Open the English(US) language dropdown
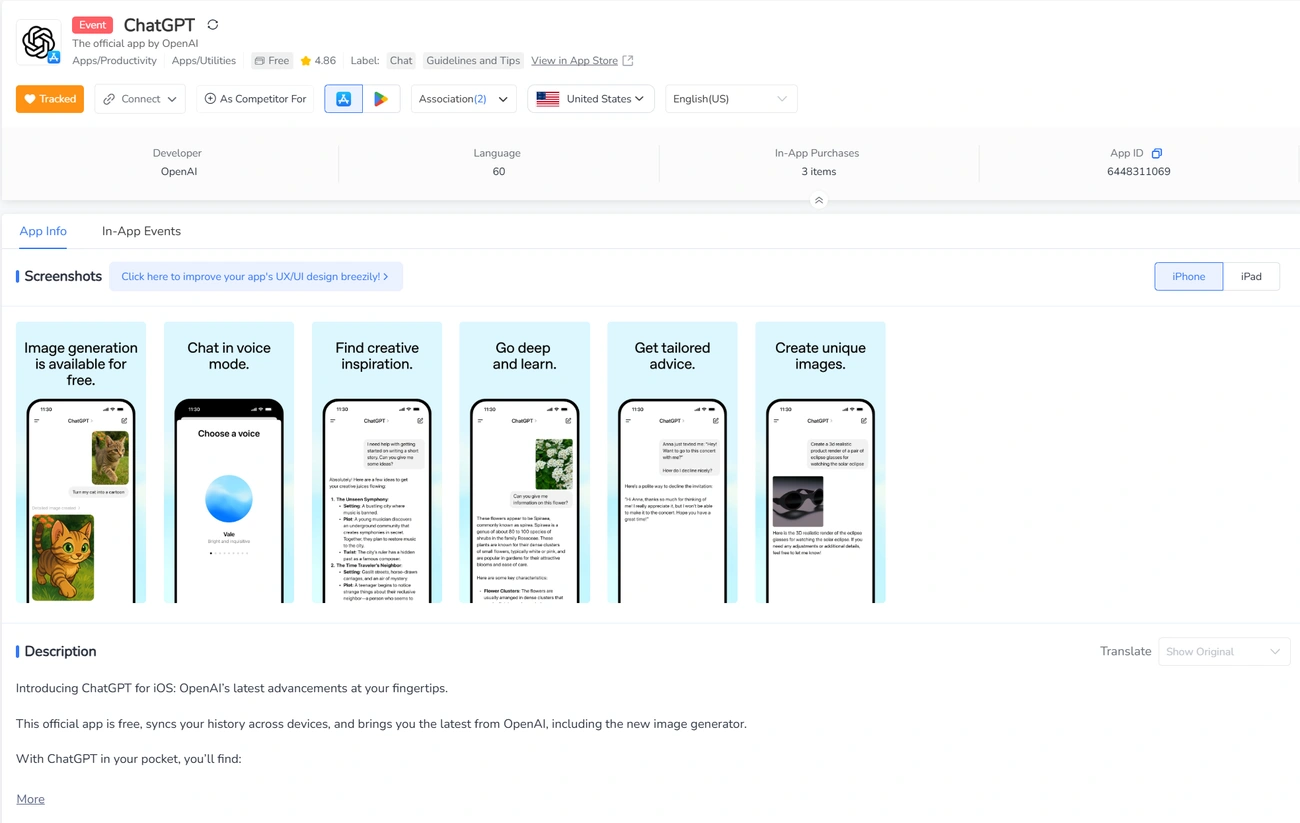This screenshot has height=823, width=1300. tap(730, 99)
